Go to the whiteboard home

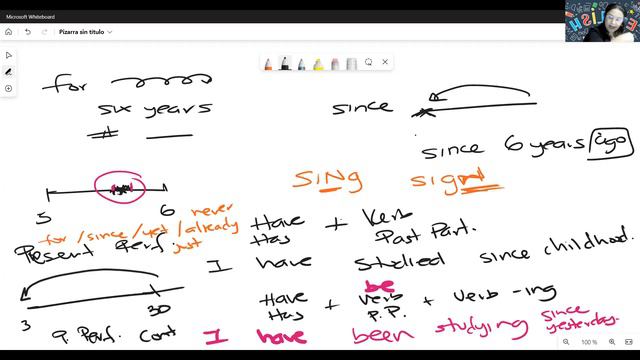click(x=9, y=32)
